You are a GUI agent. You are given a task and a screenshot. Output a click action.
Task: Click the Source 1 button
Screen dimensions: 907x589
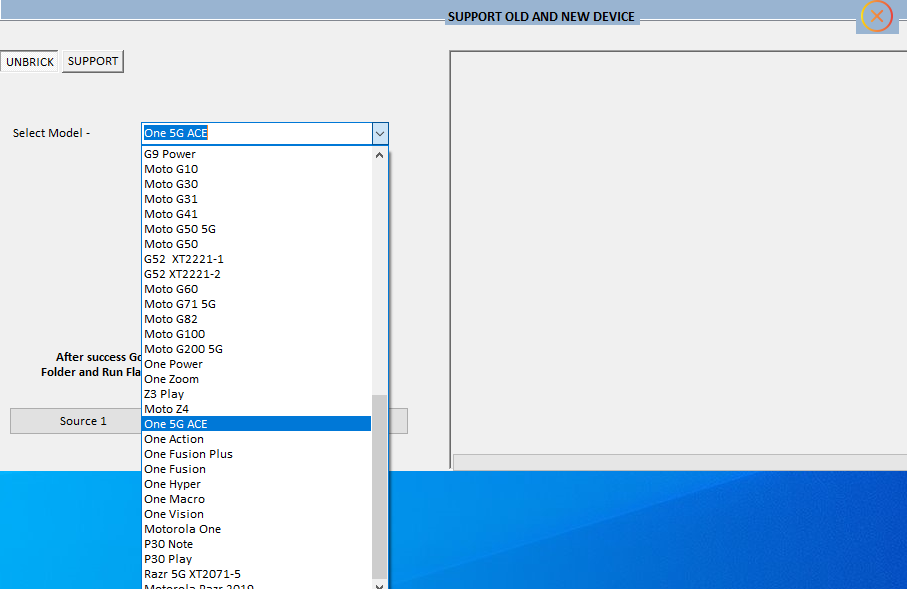point(76,421)
